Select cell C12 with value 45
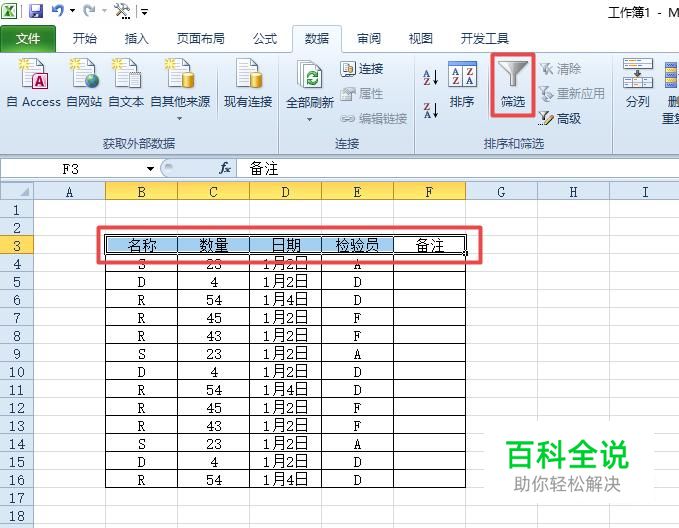This screenshot has height=528, width=679. pos(213,408)
